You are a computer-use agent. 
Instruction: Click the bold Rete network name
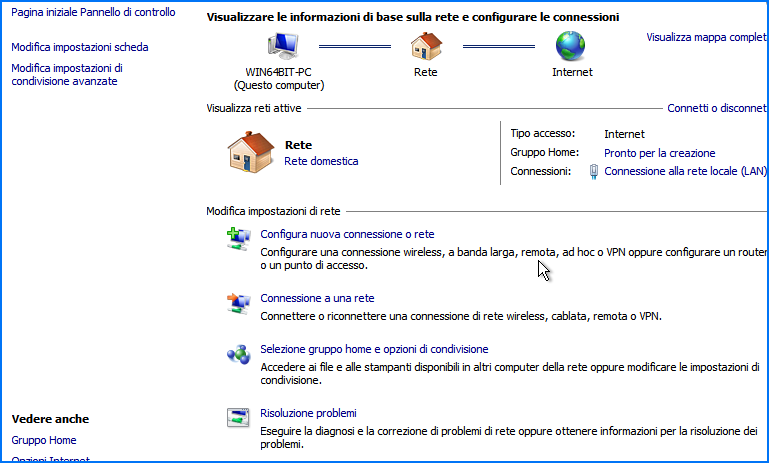[x=298, y=145]
